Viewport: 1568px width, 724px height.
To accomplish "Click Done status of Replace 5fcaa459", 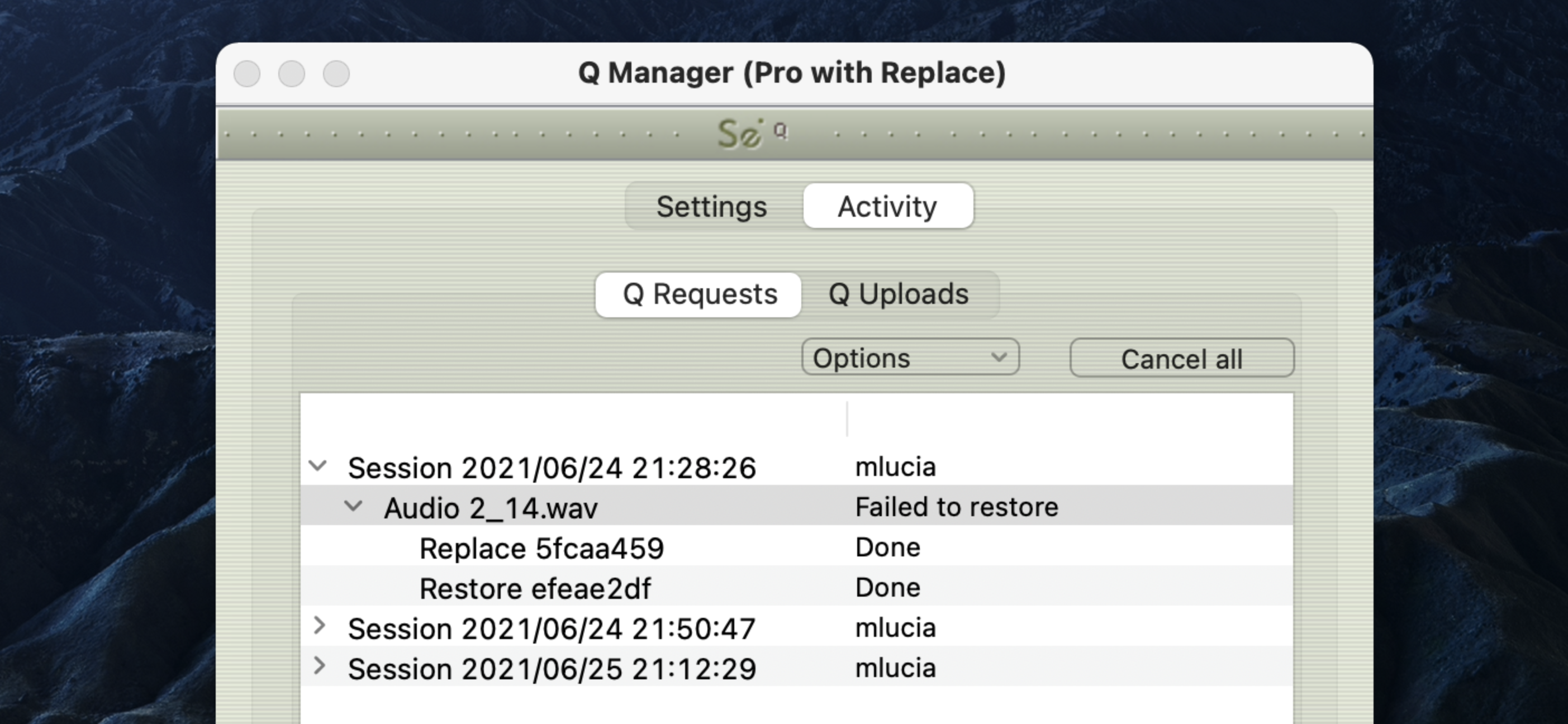I will 887,547.
